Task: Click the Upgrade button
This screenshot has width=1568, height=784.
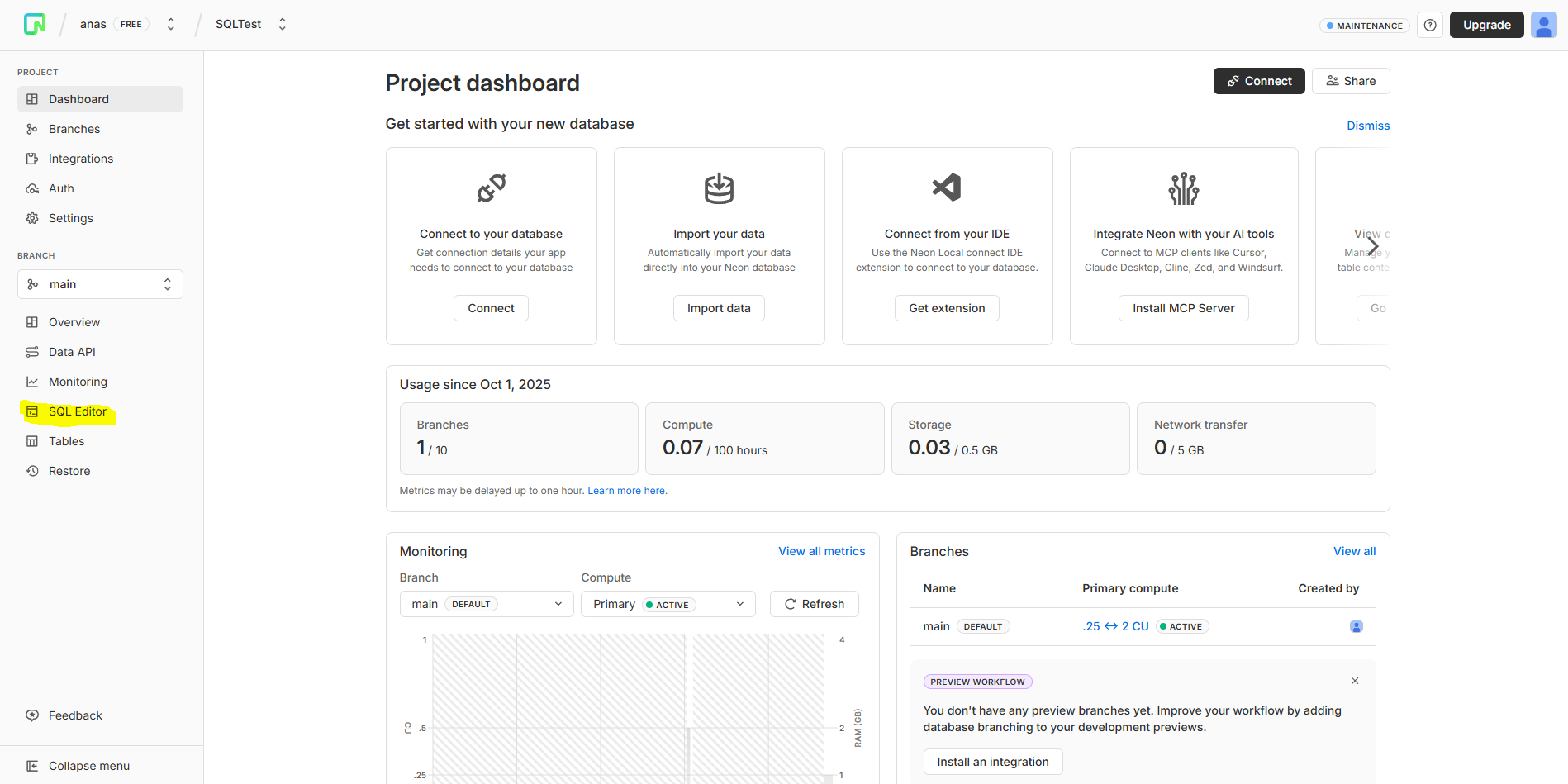Action: (1487, 25)
